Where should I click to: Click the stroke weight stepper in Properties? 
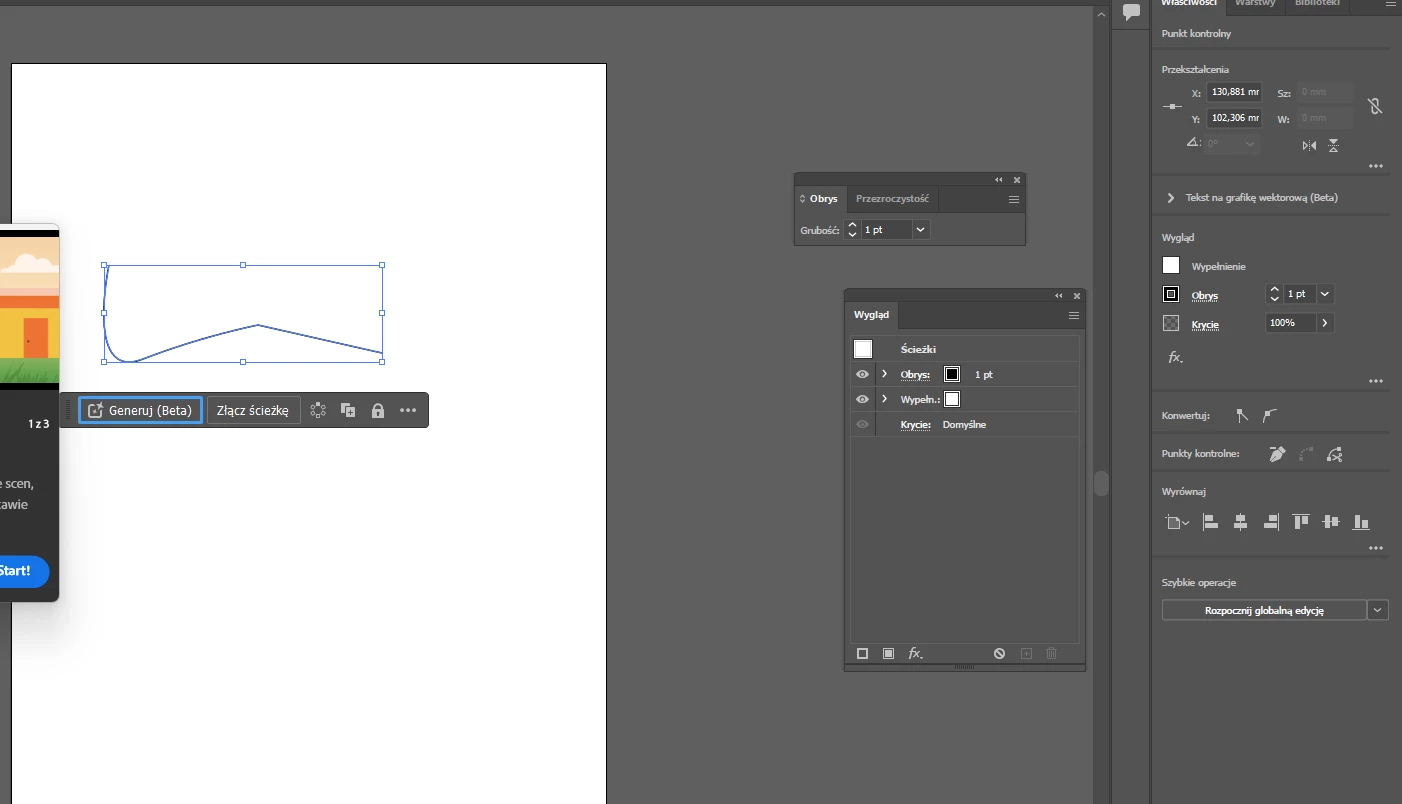click(x=1274, y=294)
